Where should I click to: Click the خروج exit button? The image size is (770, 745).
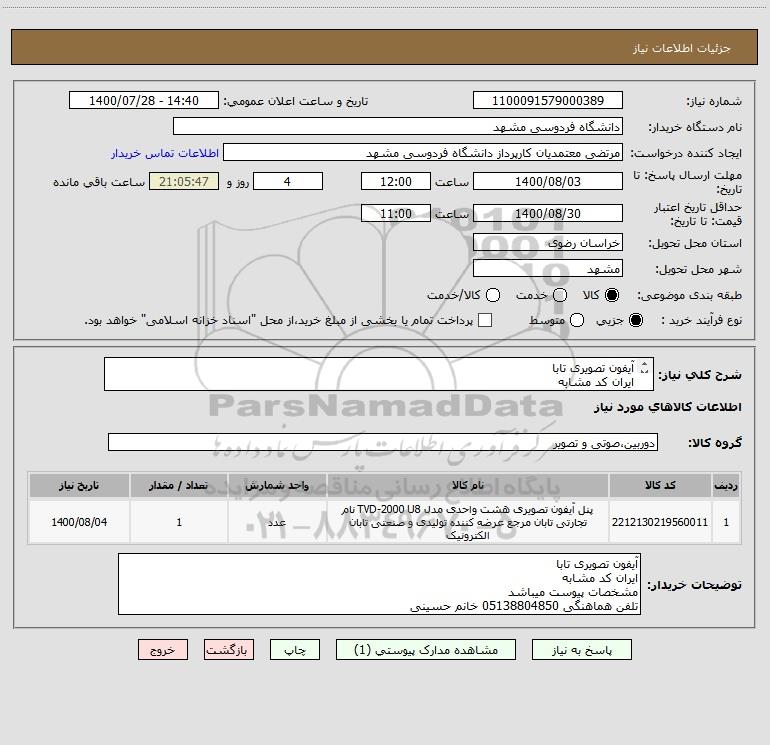point(163,650)
